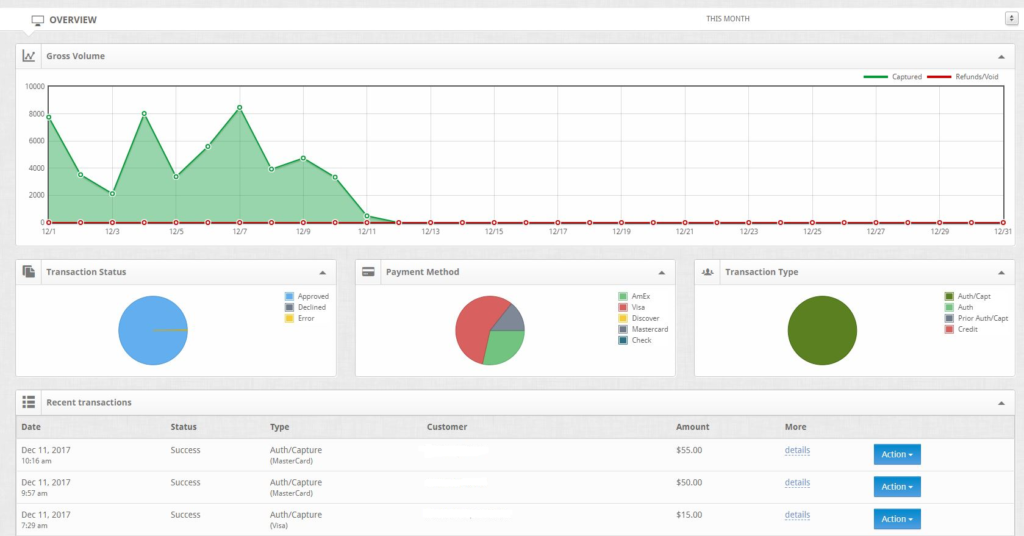Open Action menu for $55.00 transaction
The height and width of the screenshot is (536, 1024).
[x=897, y=454]
